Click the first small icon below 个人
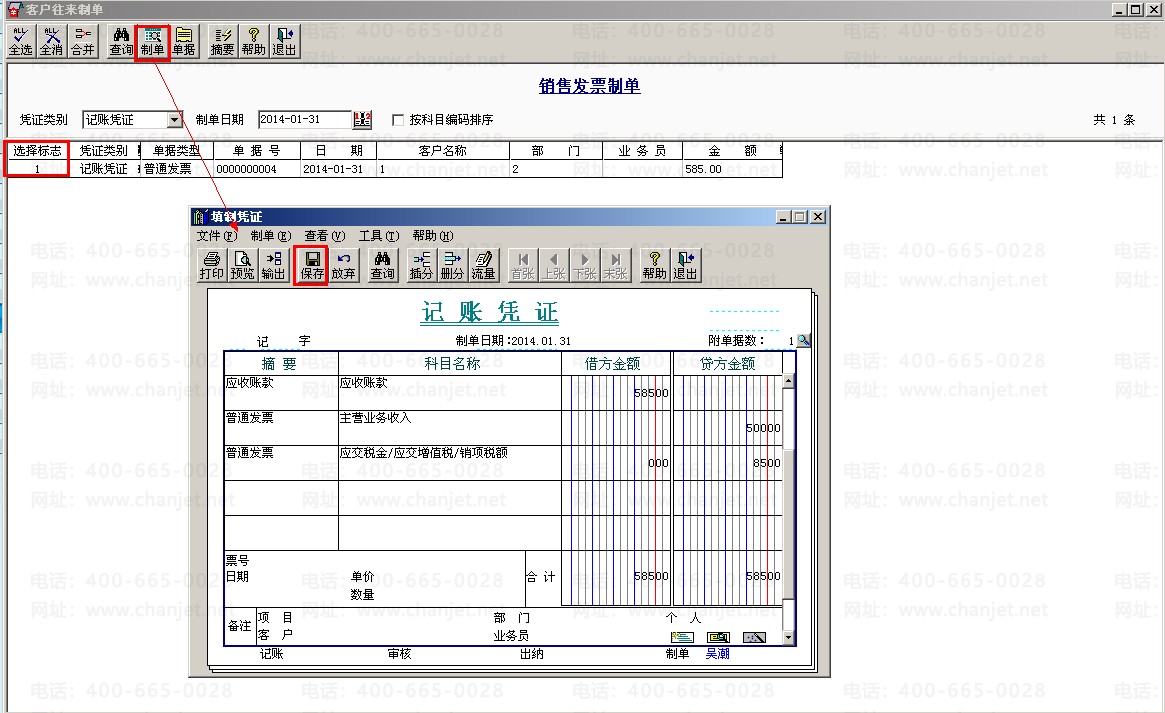This screenshot has width=1165, height=713. pos(682,637)
